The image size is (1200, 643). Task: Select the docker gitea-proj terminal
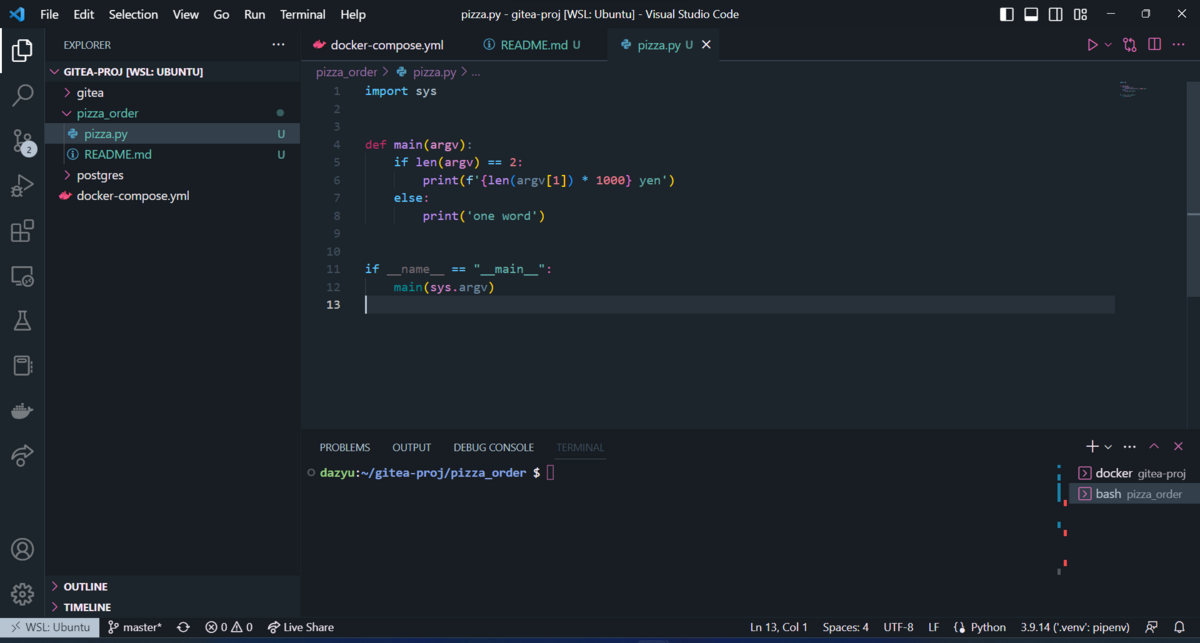point(1132,473)
